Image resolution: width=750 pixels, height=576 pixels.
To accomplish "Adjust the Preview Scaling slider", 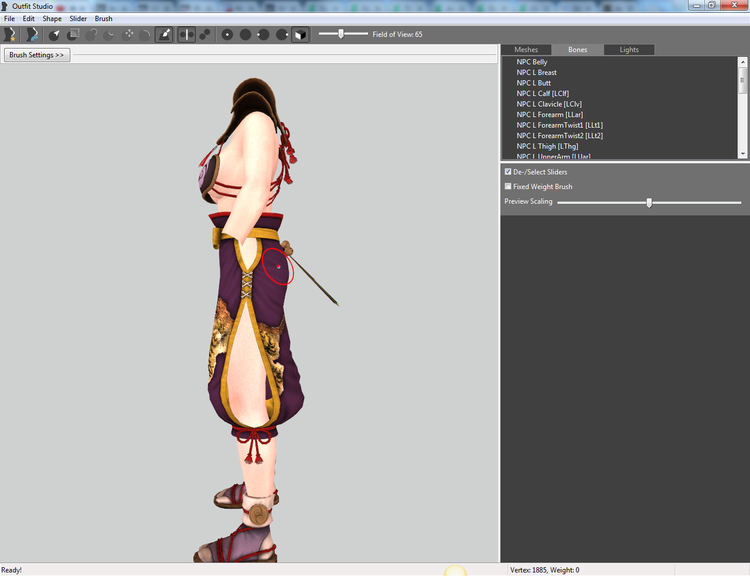I will (x=649, y=202).
